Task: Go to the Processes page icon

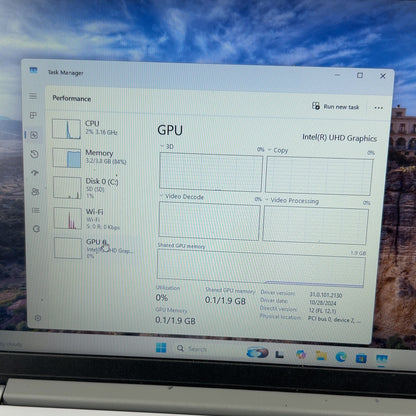Action: [x=33, y=115]
